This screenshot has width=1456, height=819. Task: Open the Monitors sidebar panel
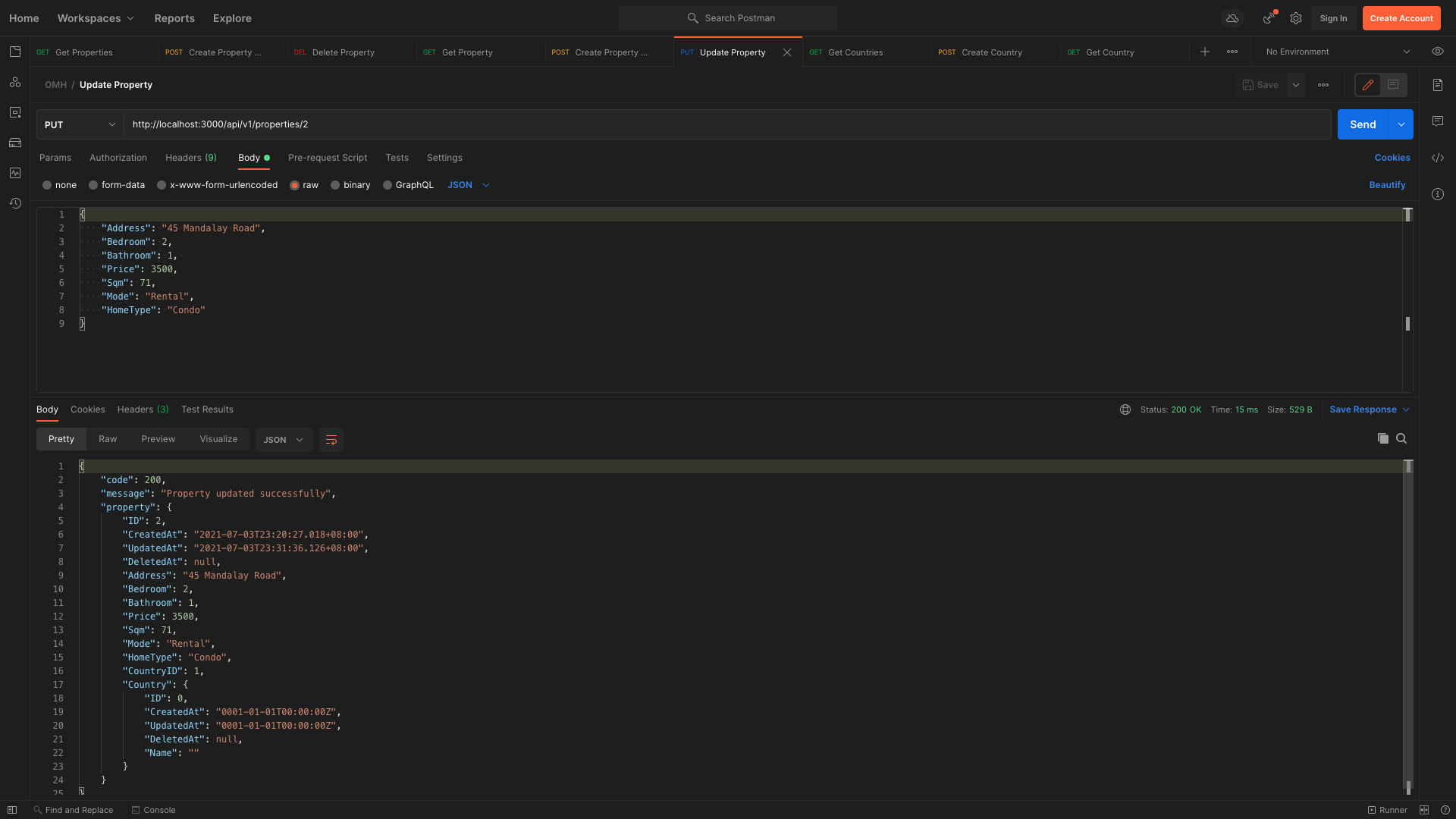pyautogui.click(x=15, y=173)
